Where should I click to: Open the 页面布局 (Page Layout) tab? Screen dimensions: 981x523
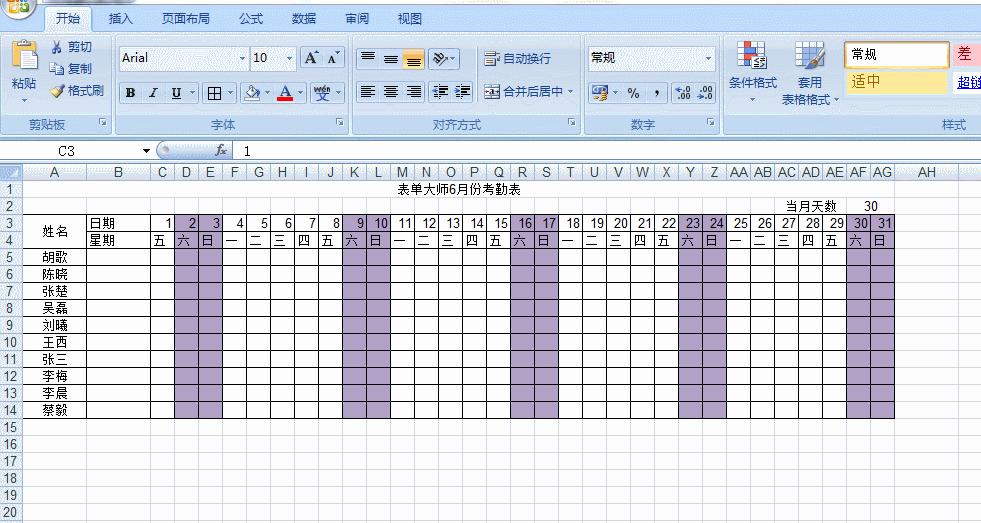click(x=186, y=19)
